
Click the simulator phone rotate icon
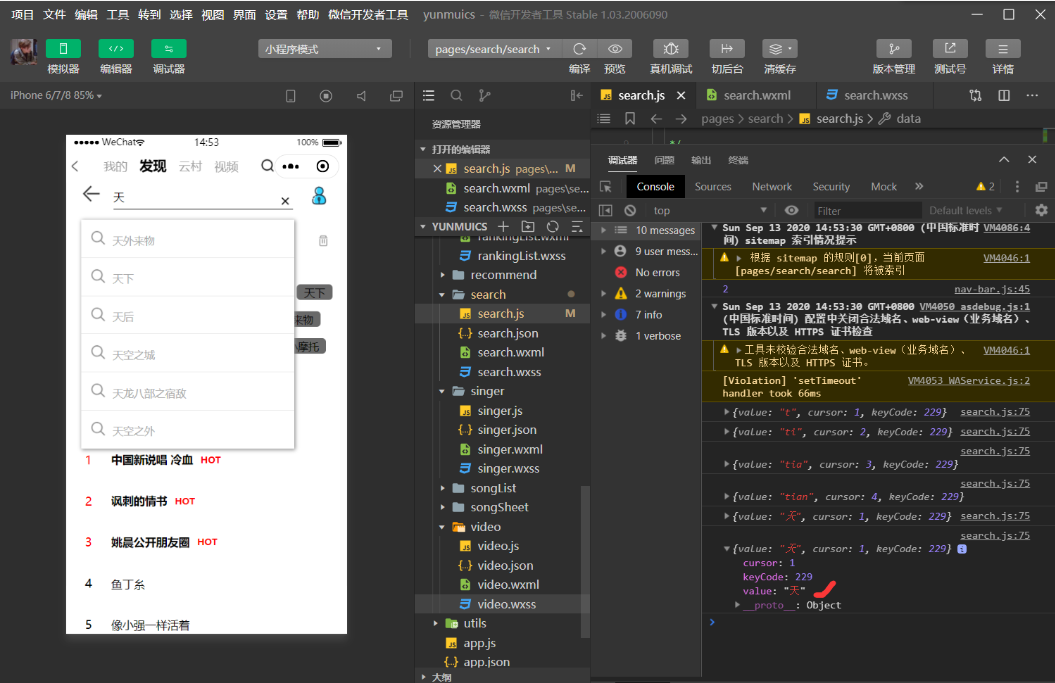[291, 96]
